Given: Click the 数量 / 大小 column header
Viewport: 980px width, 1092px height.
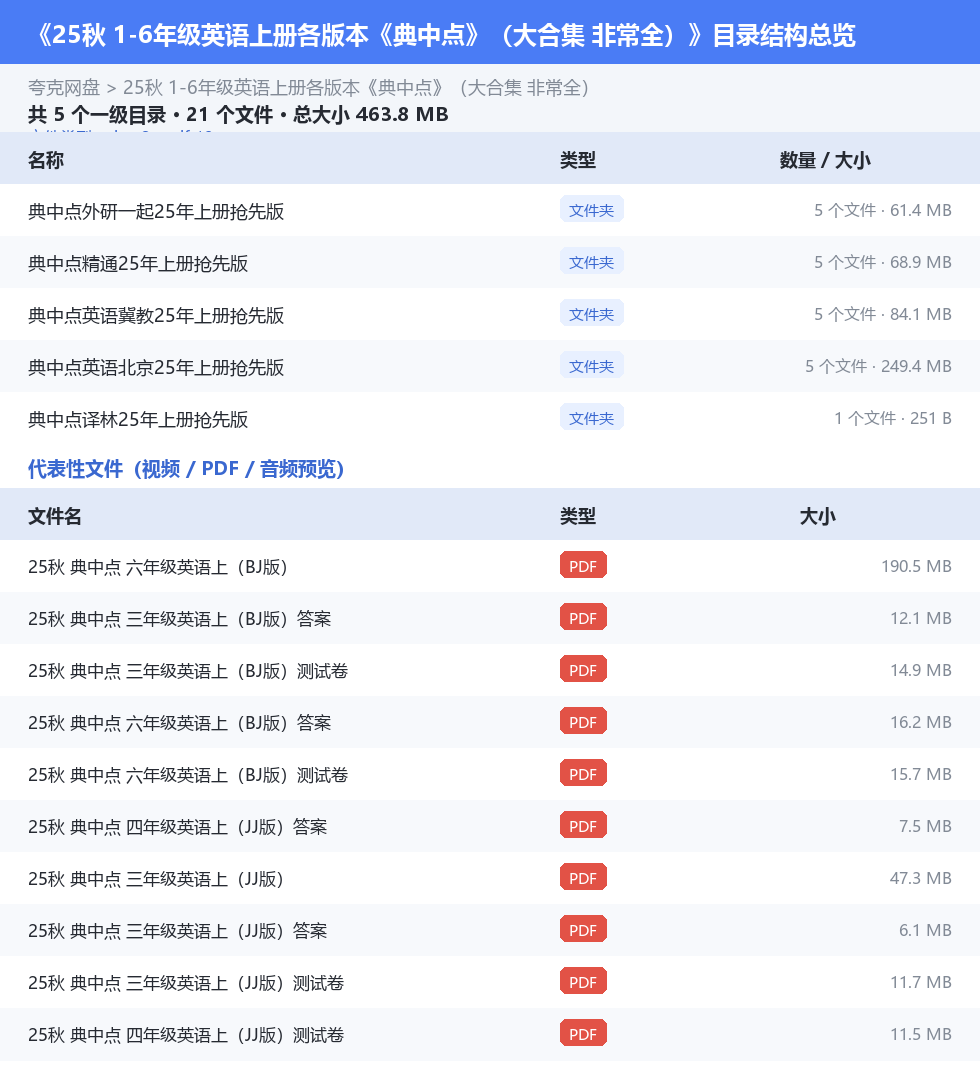Looking at the screenshot, I should point(825,160).
